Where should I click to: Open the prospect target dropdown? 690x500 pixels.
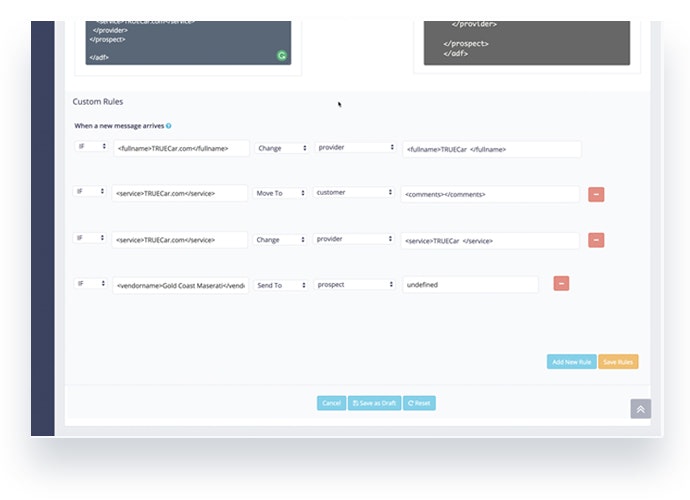point(354,285)
